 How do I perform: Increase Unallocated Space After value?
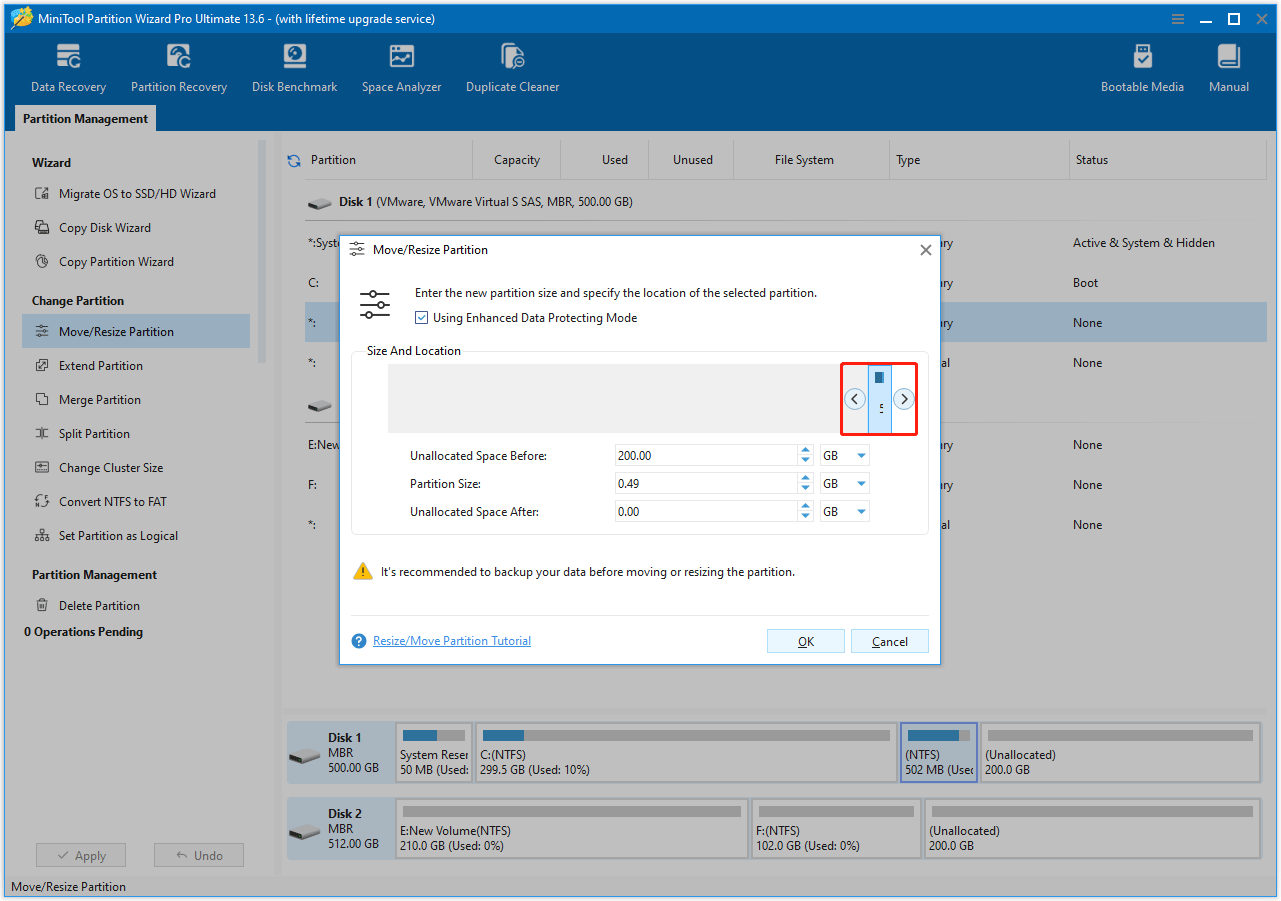pyautogui.click(x=806, y=507)
